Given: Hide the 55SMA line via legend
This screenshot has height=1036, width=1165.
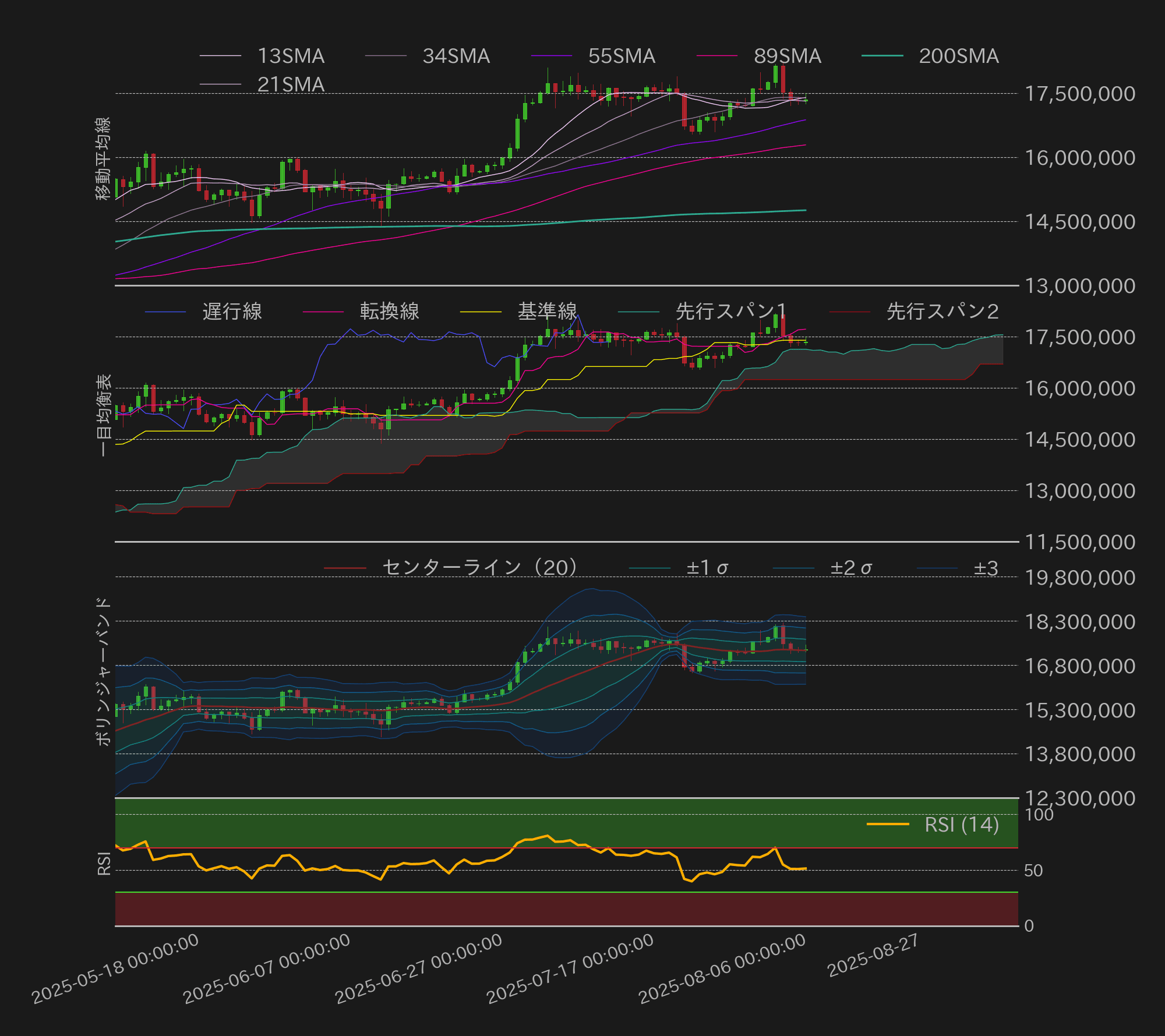Looking at the screenshot, I should point(621,56).
